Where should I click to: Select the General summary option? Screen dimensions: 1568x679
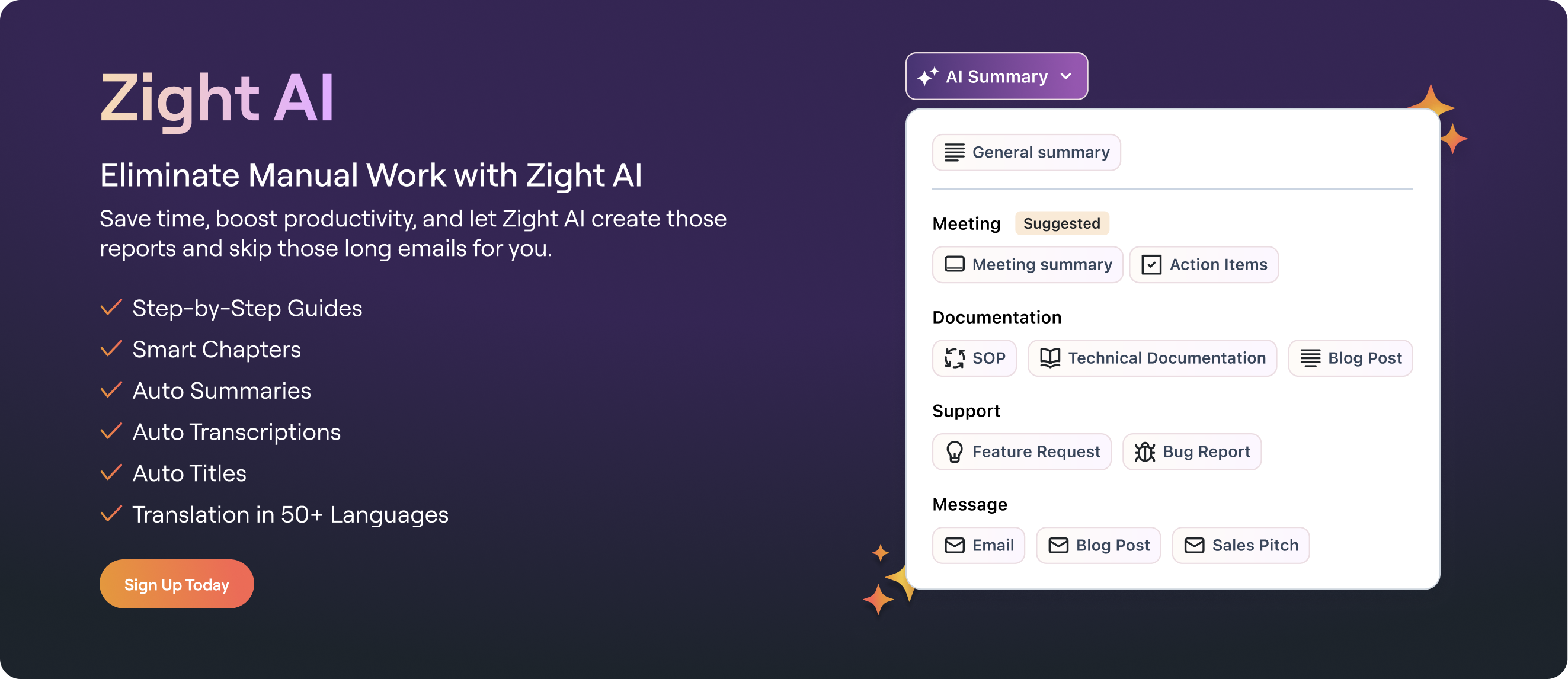1026,152
